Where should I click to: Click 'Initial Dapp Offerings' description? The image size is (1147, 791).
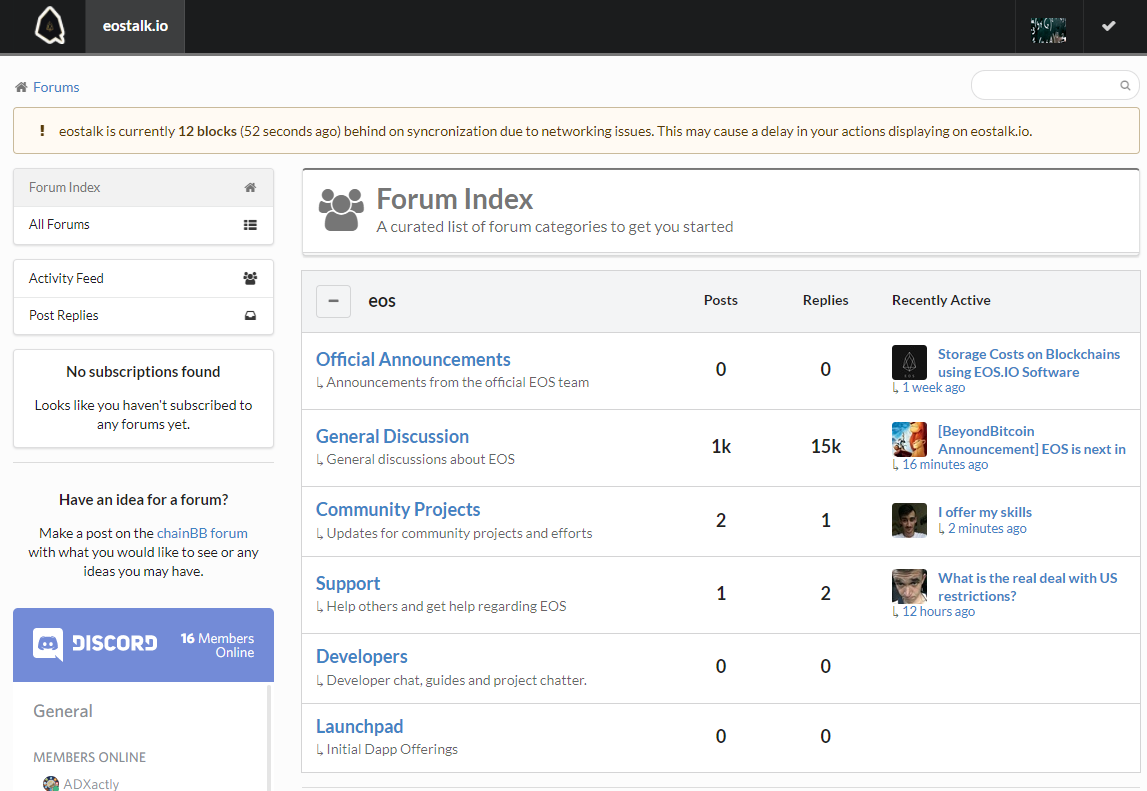click(392, 749)
